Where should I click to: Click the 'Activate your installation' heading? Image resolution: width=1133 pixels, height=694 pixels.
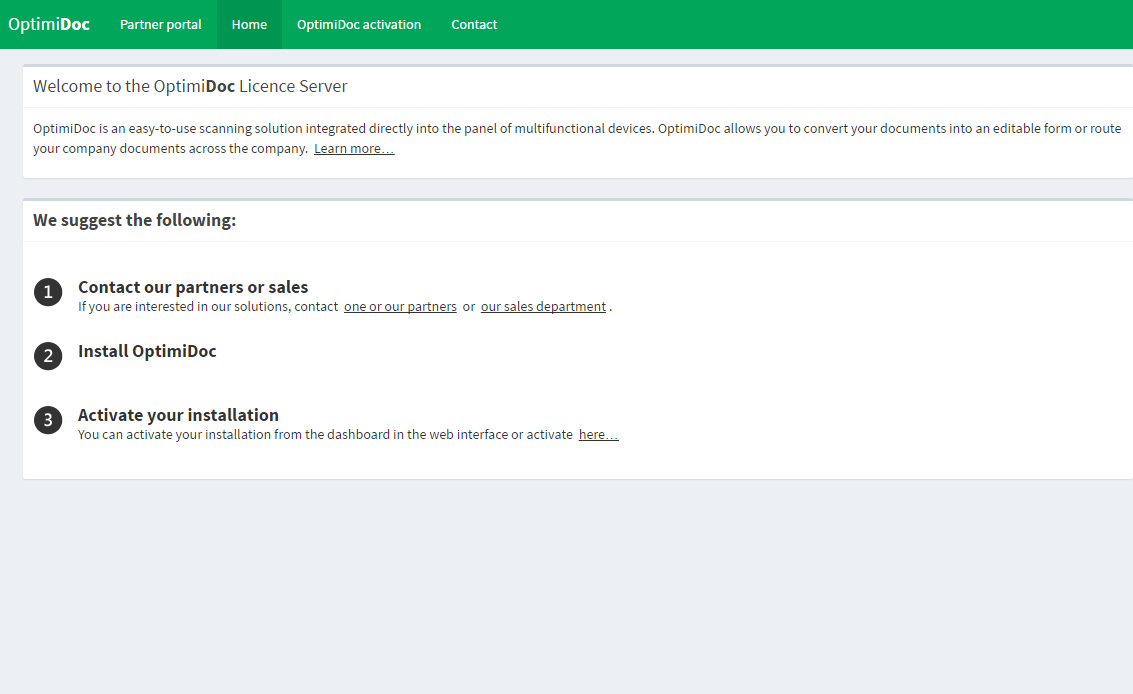tap(178, 415)
